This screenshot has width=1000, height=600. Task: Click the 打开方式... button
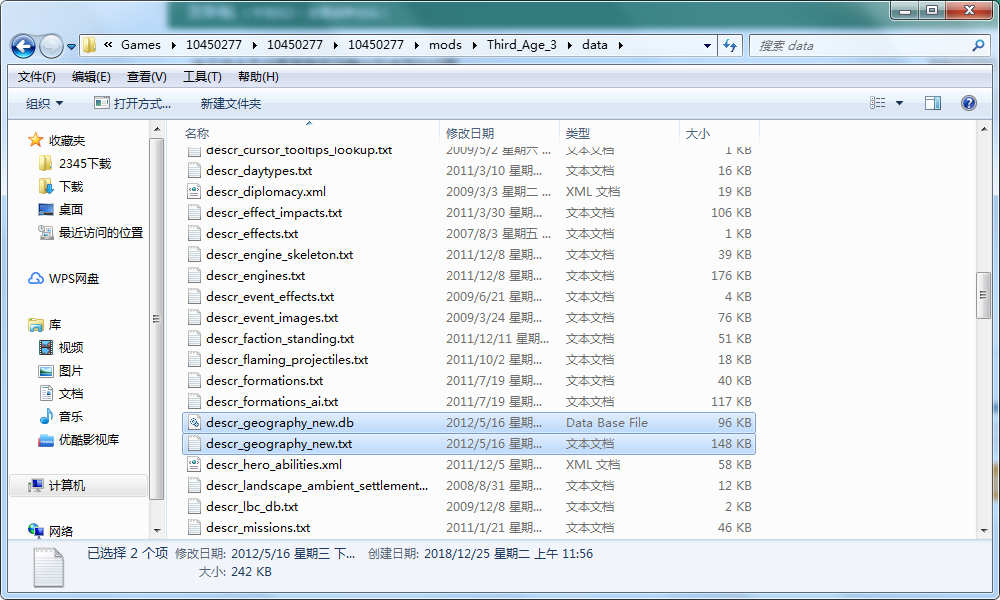pyautogui.click(x=133, y=103)
